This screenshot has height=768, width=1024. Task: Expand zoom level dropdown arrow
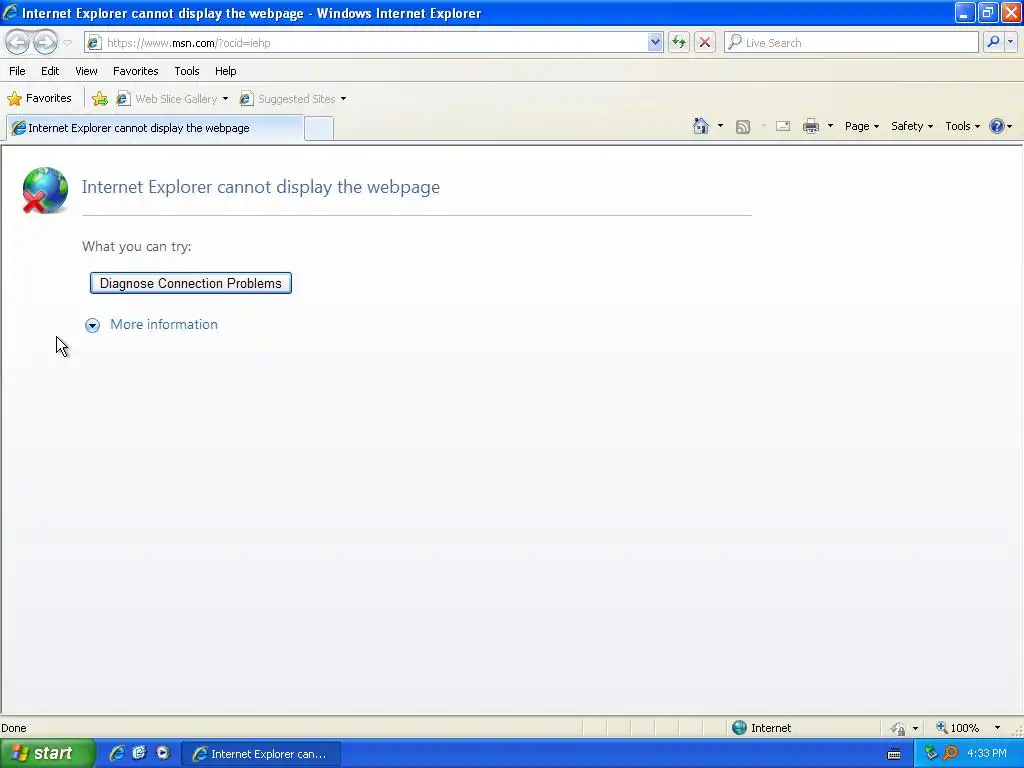click(x=997, y=728)
